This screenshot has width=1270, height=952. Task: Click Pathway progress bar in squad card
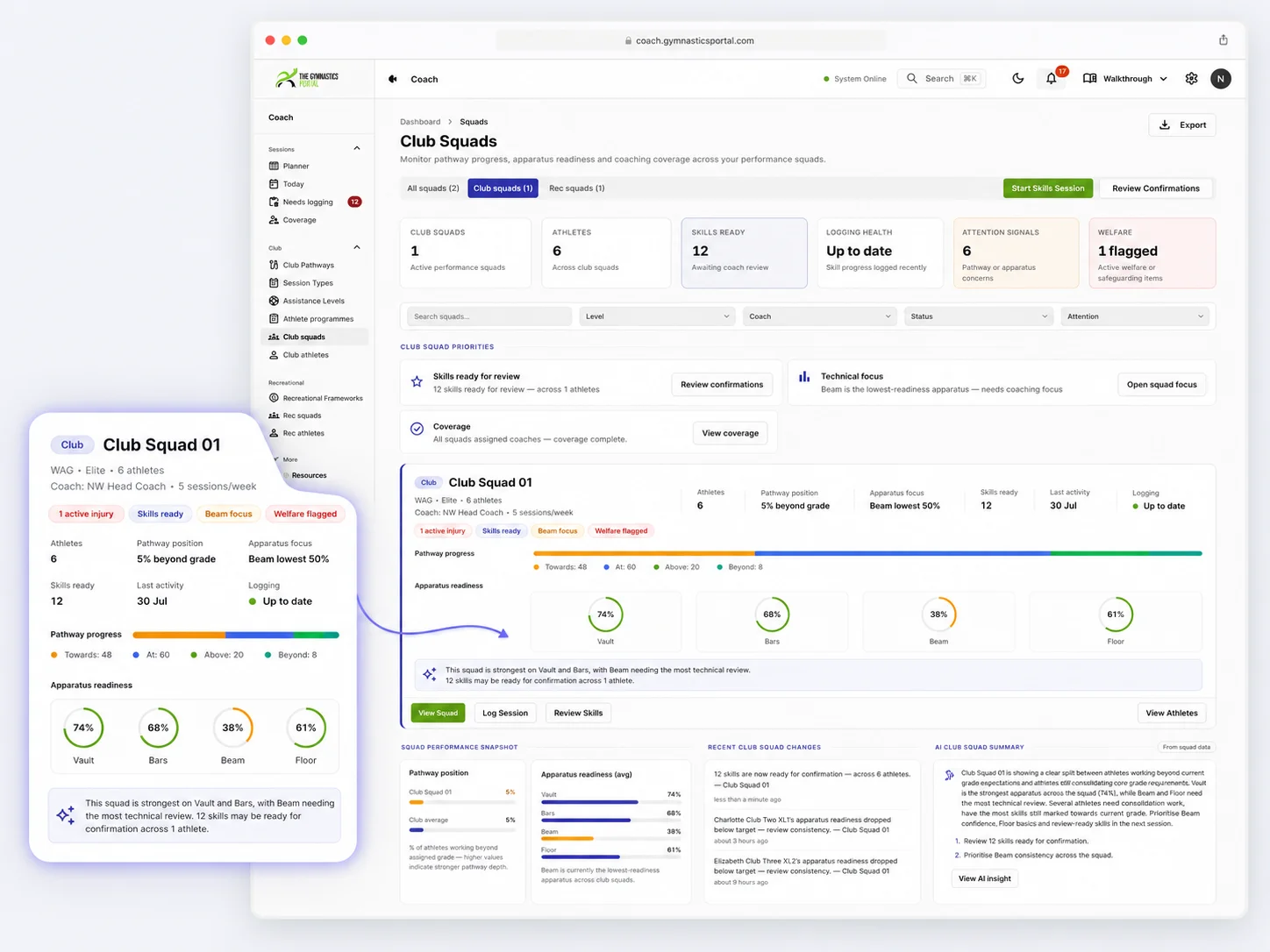coord(867,554)
